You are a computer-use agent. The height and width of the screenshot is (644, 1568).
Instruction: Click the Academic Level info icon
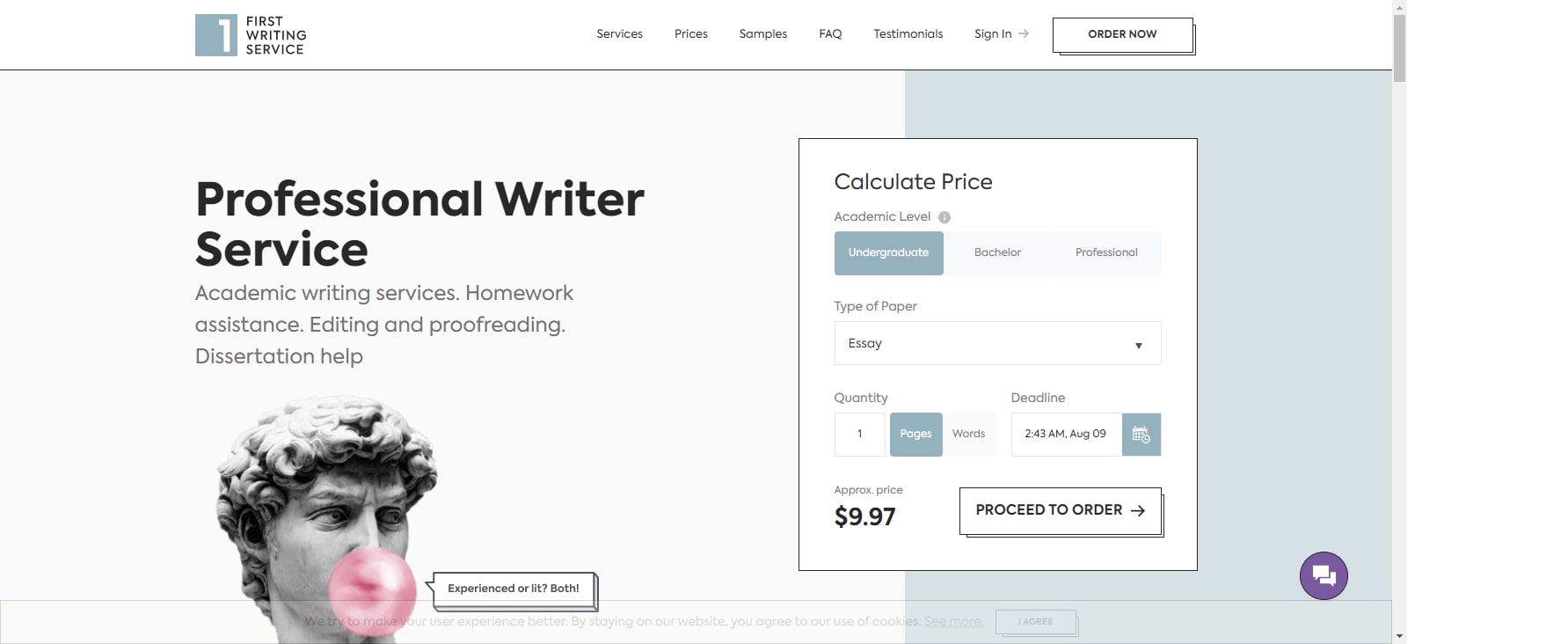[944, 217]
